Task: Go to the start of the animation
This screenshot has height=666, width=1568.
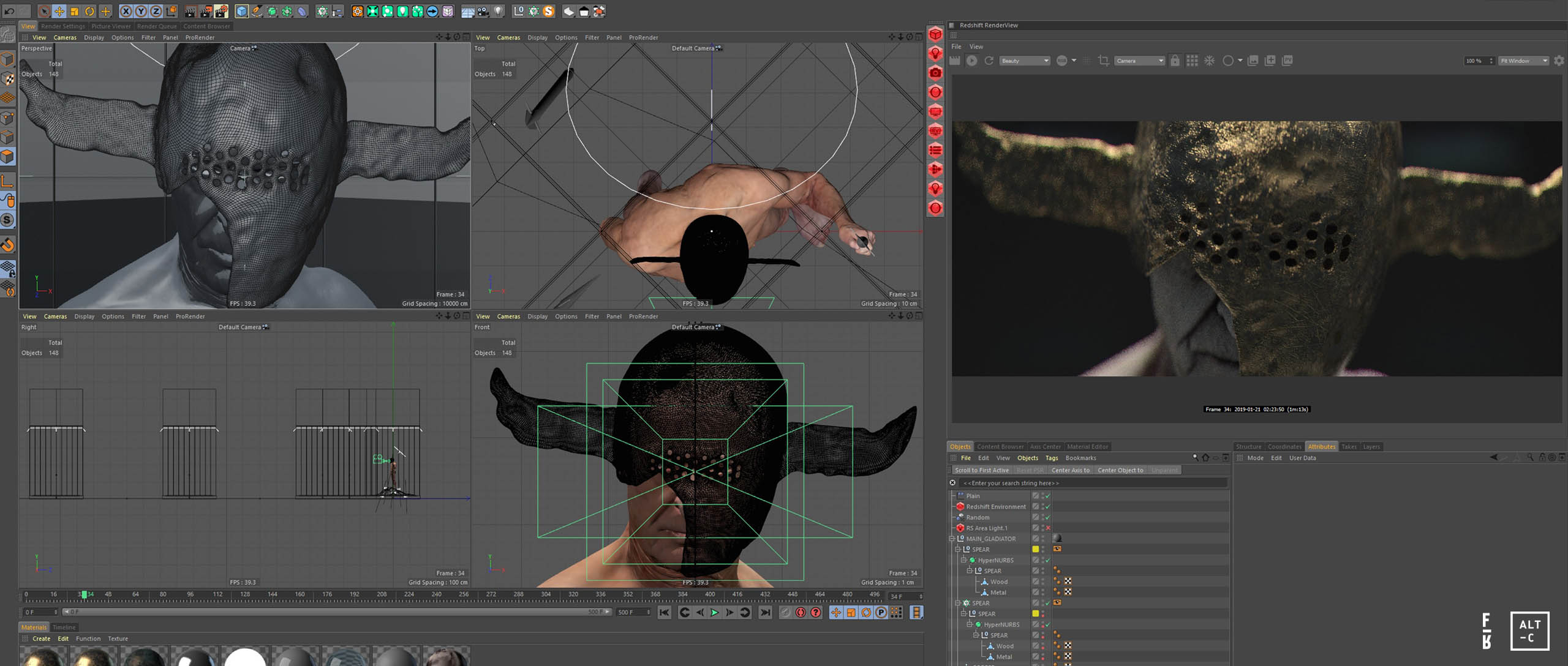Action: click(665, 612)
